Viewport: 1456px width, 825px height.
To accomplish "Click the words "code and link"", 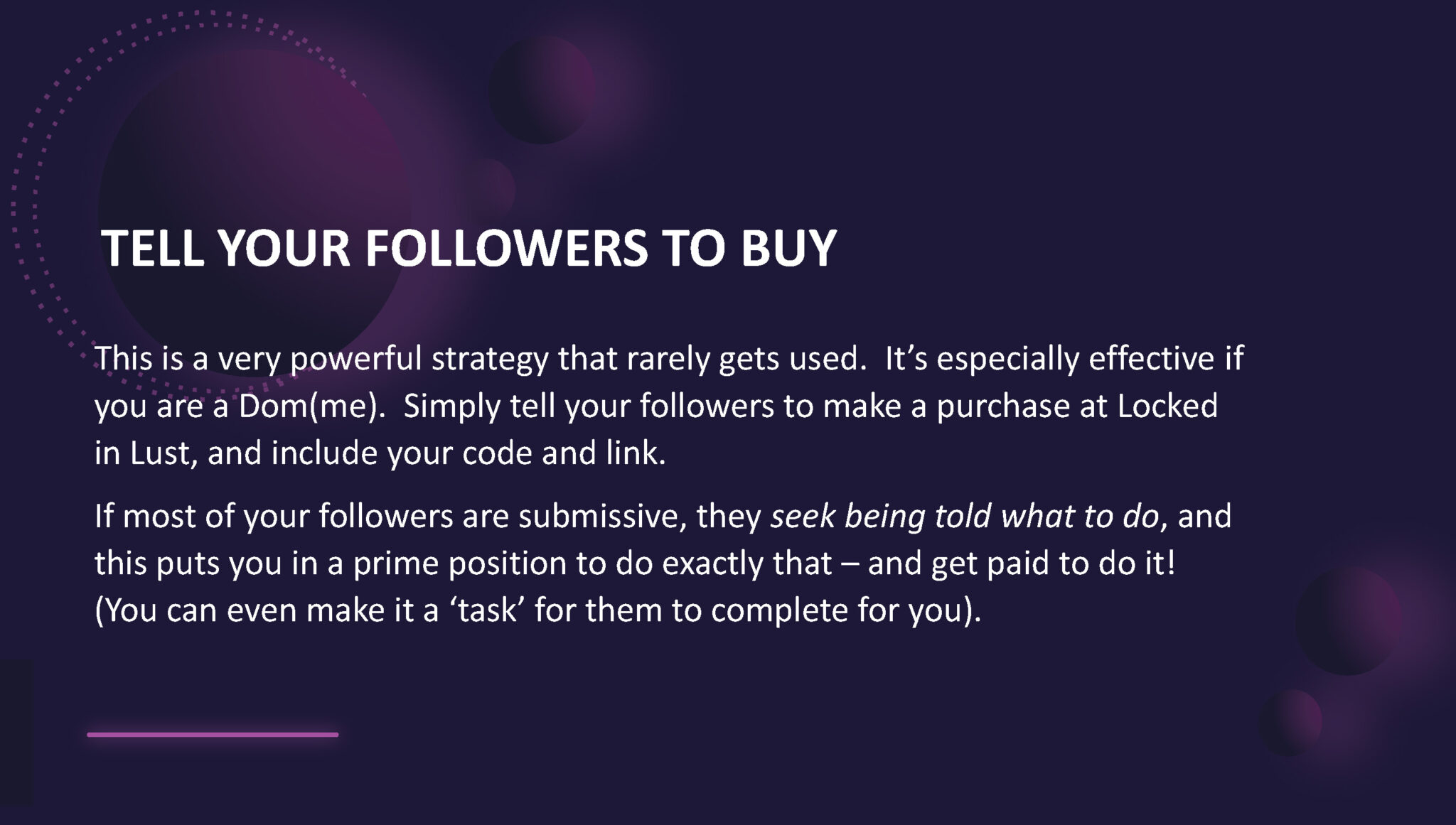I will point(563,453).
